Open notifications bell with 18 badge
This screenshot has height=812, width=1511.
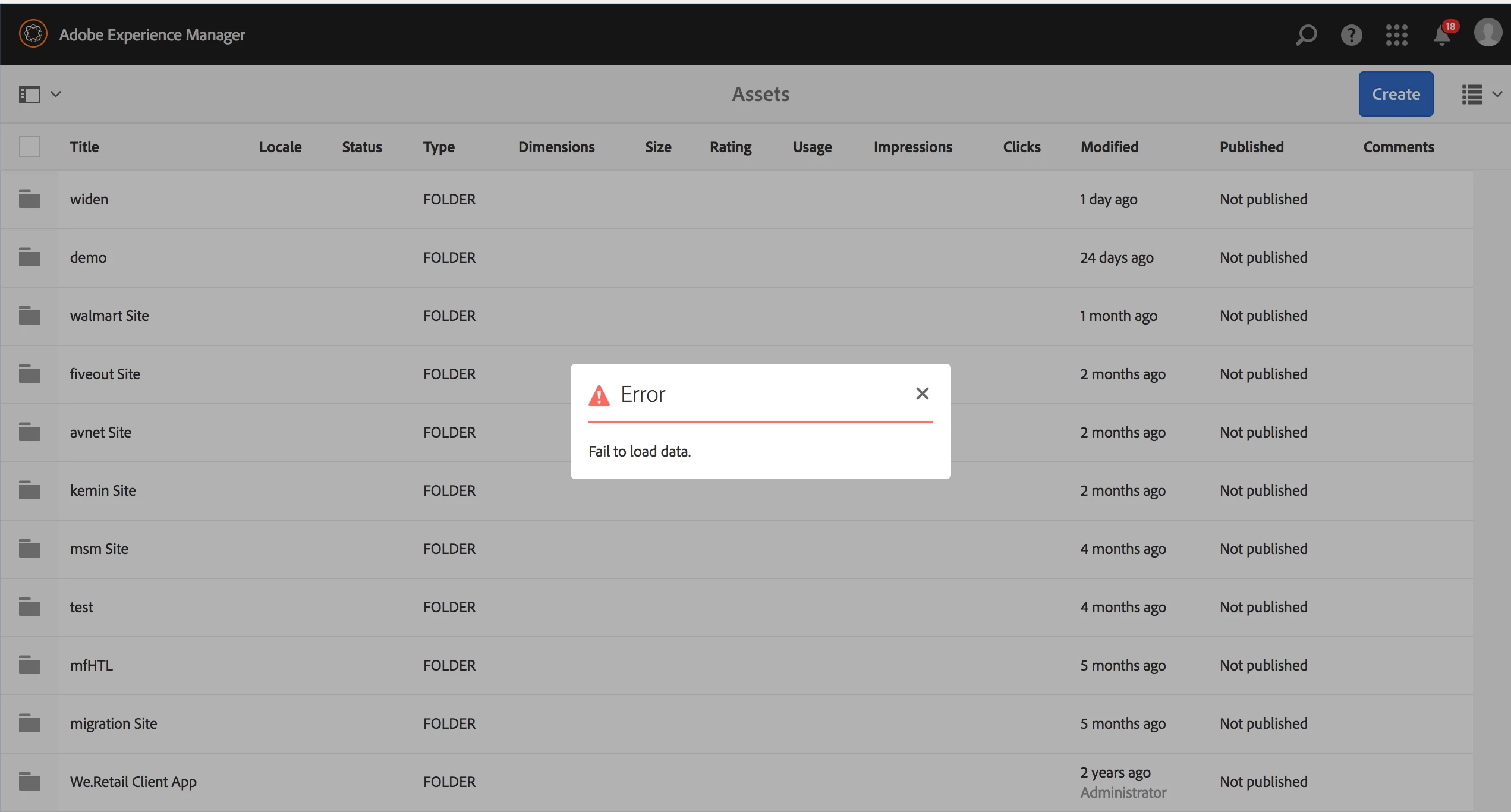pos(1442,35)
